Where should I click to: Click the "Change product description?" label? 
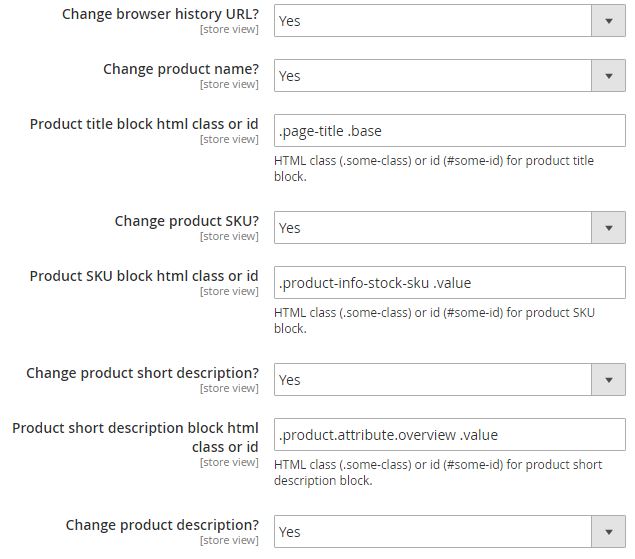pos(162,525)
